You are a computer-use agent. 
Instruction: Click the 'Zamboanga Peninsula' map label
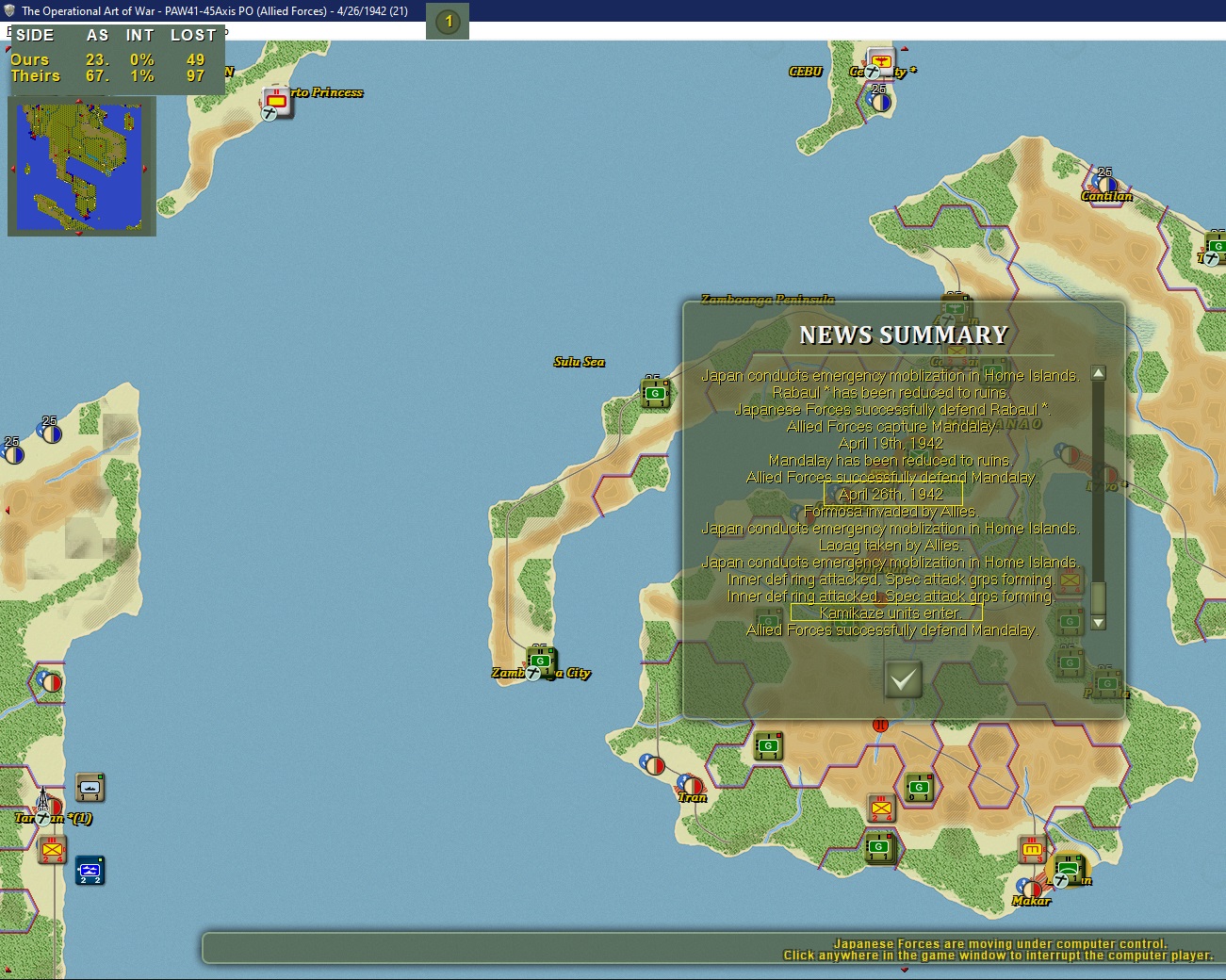point(767,300)
